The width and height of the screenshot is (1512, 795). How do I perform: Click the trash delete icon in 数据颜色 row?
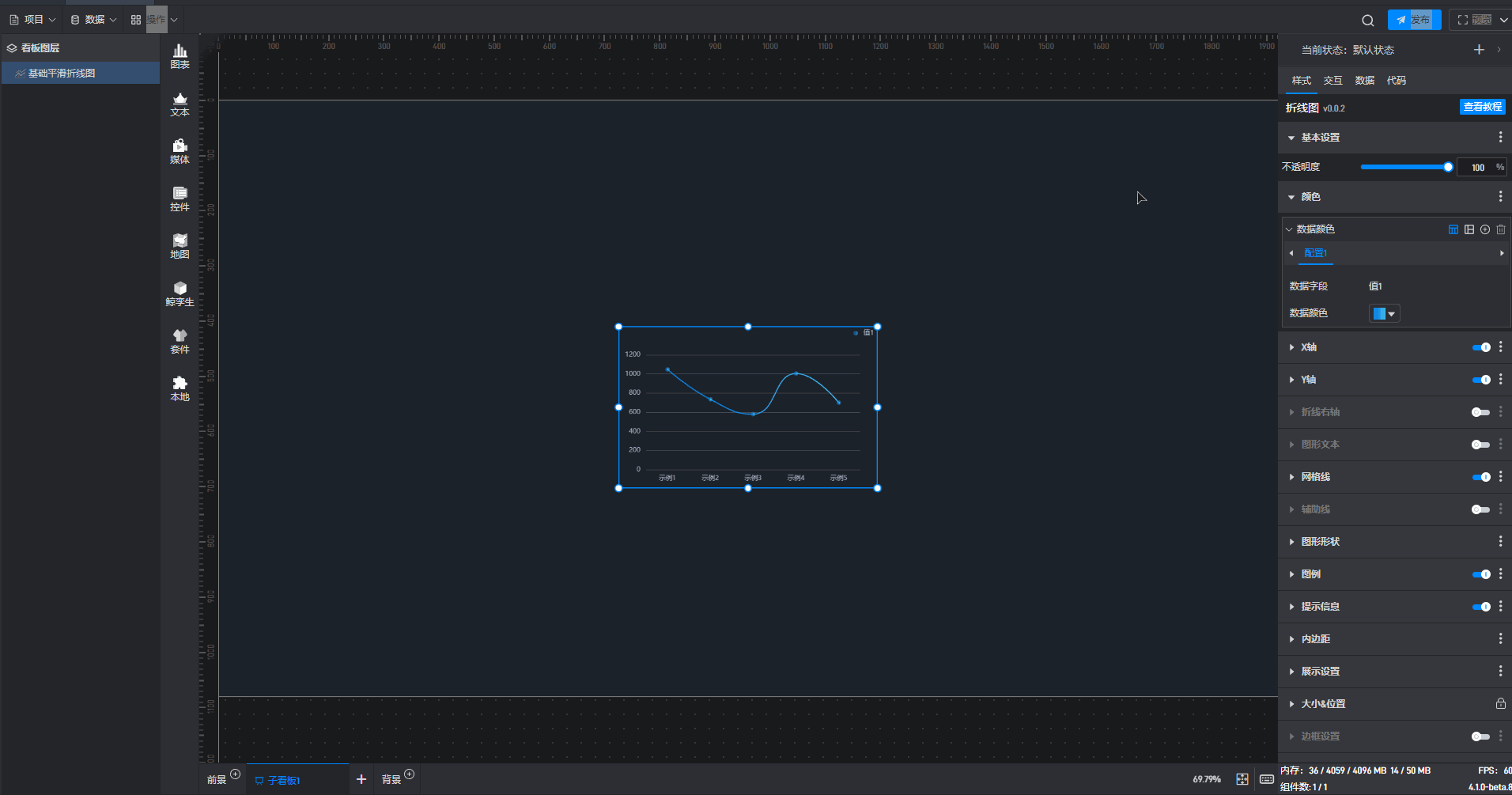tap(1501, 229)
